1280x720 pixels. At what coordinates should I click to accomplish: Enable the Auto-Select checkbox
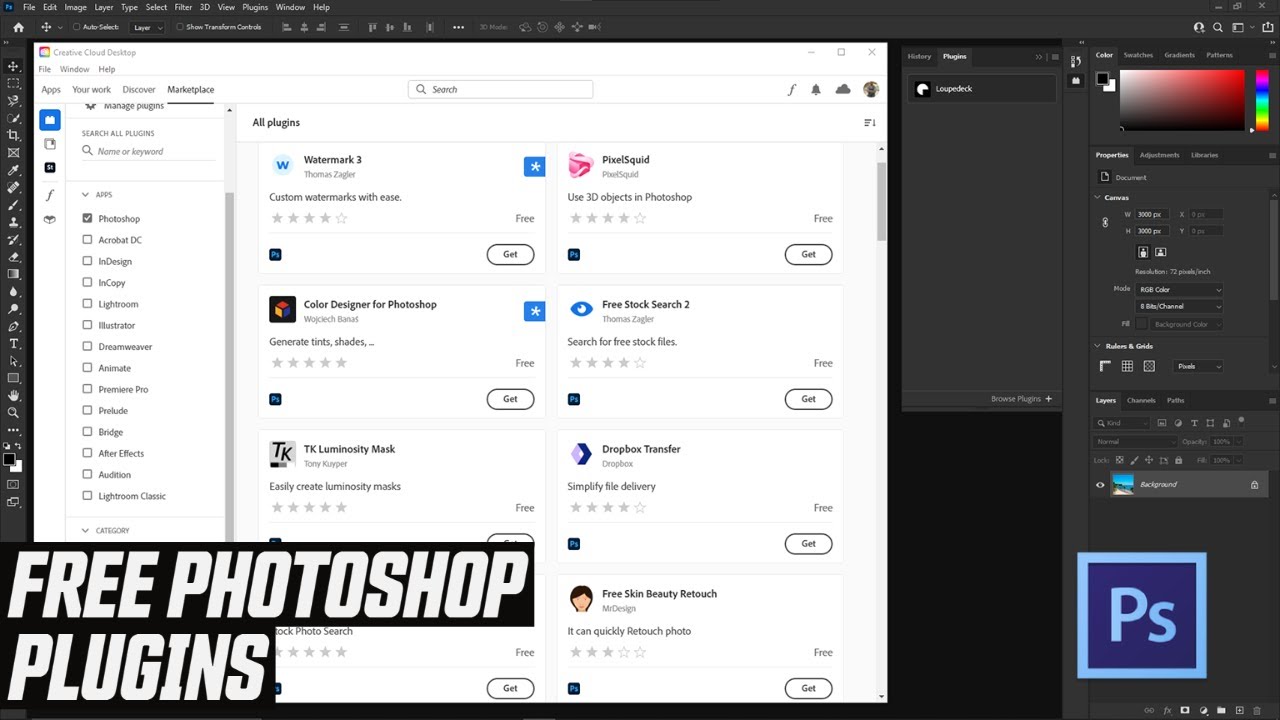(x=77, y=27)
